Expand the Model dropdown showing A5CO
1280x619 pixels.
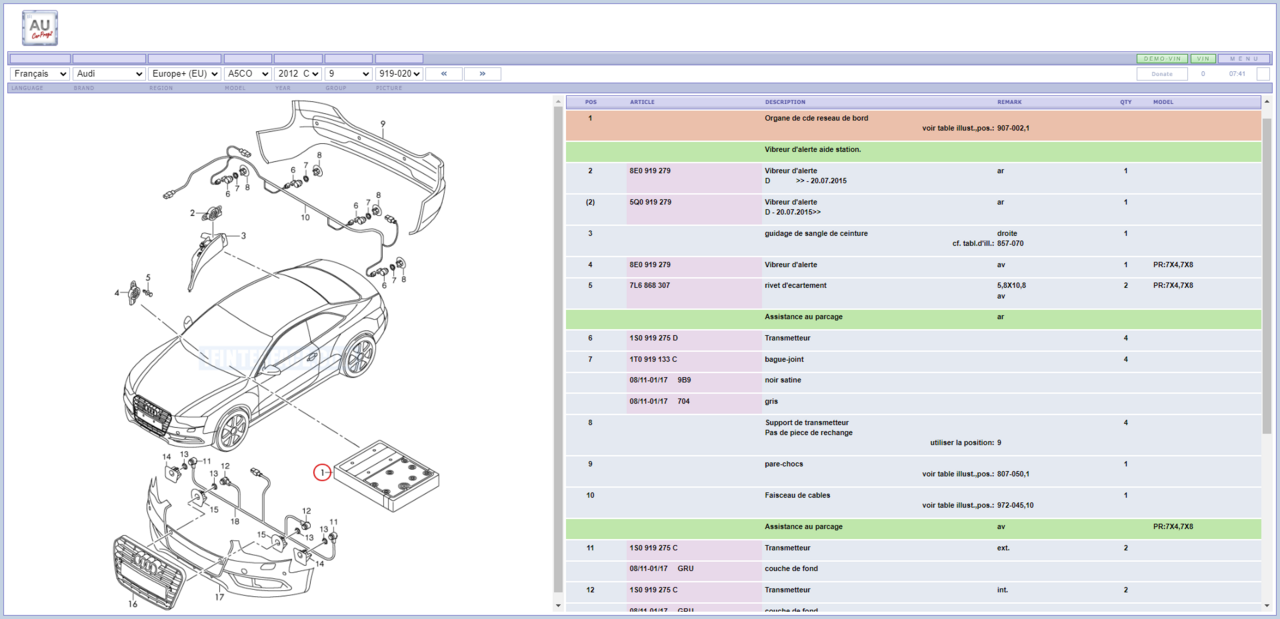247,74
